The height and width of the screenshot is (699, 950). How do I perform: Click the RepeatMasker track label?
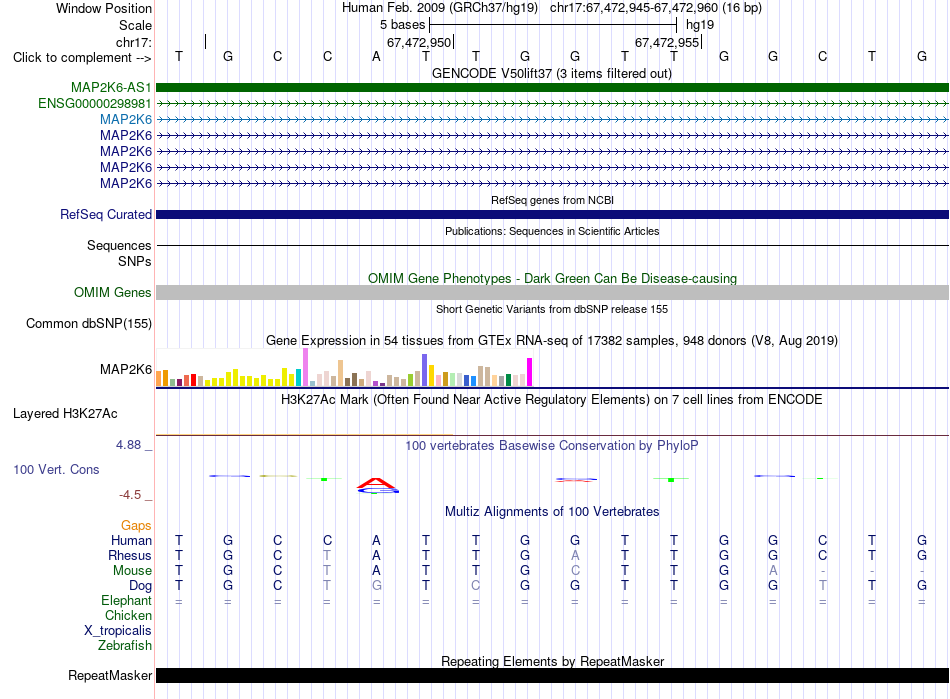point(110,675)
